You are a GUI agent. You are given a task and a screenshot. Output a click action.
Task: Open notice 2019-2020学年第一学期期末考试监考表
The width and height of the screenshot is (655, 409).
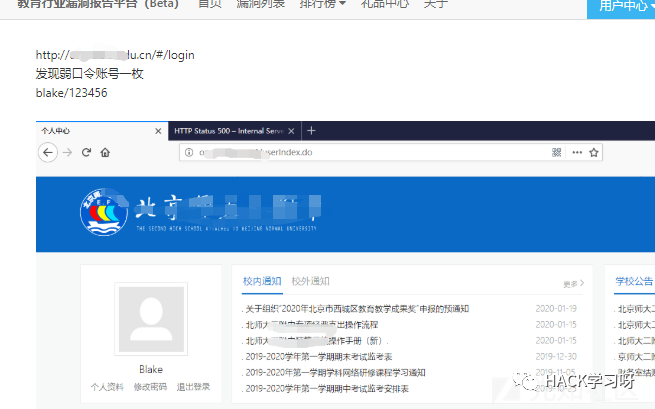pyautogui.click(x=319, y=357)
